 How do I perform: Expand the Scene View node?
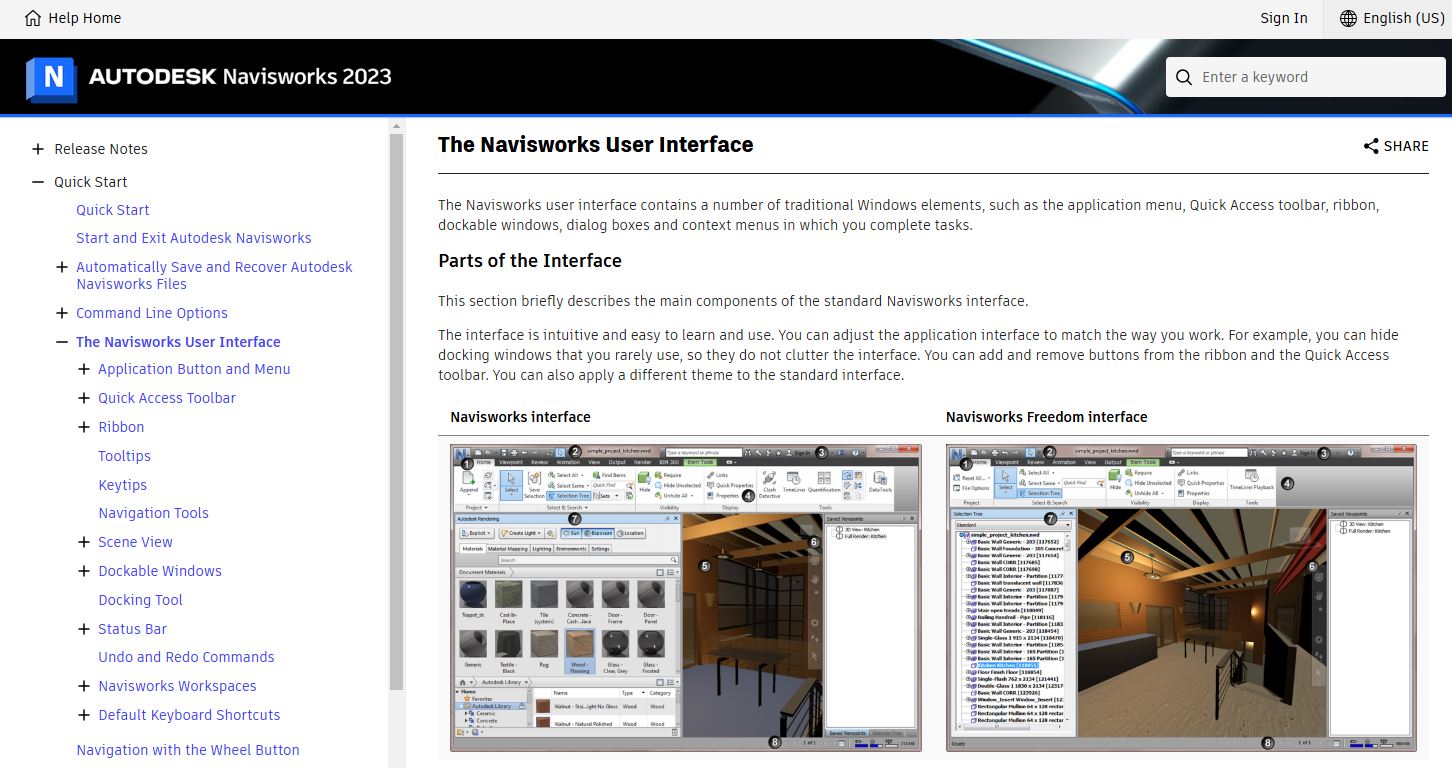click(x=84, y=542)
